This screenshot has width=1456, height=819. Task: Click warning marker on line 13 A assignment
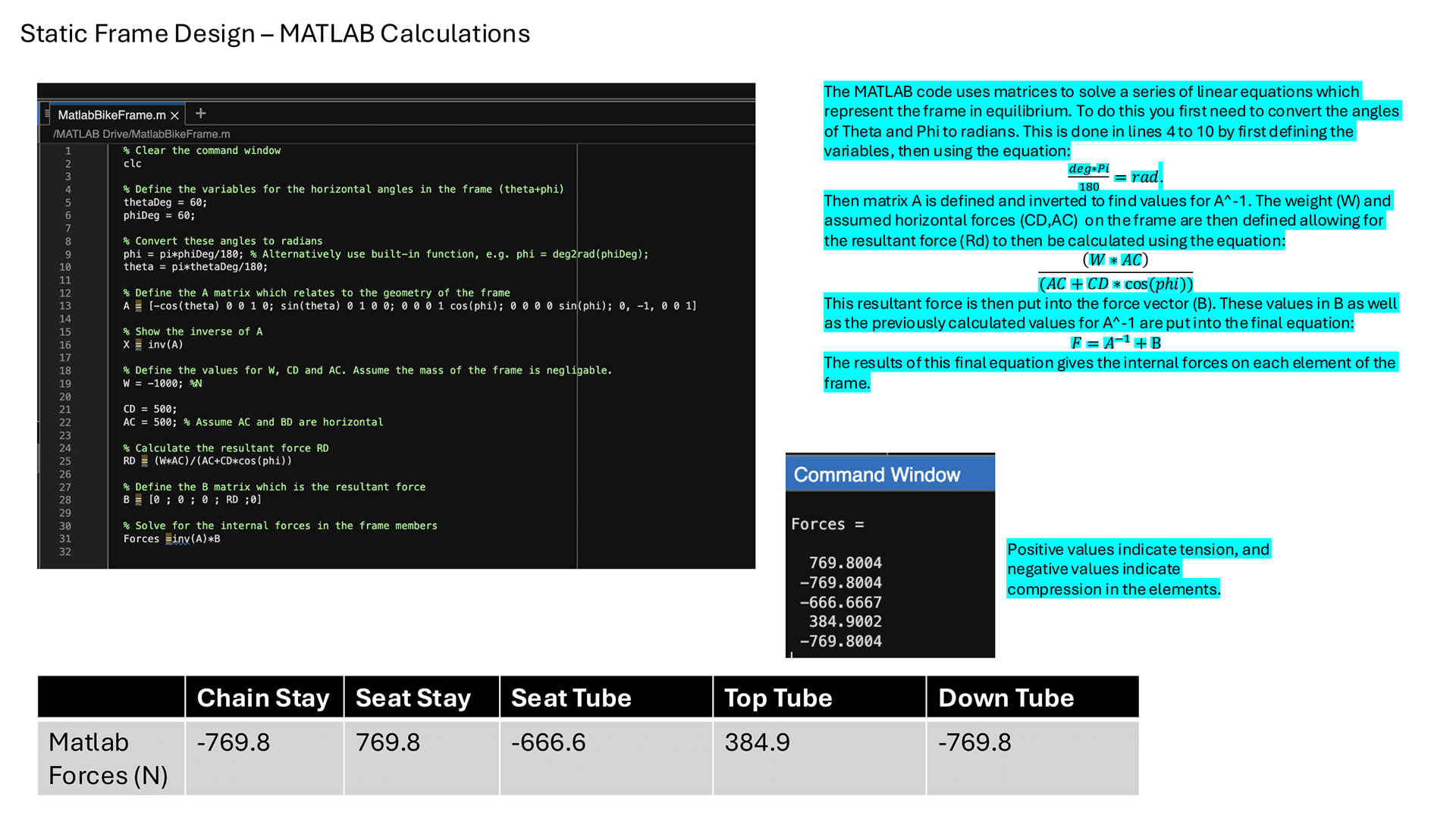click(x=138, y=306)
